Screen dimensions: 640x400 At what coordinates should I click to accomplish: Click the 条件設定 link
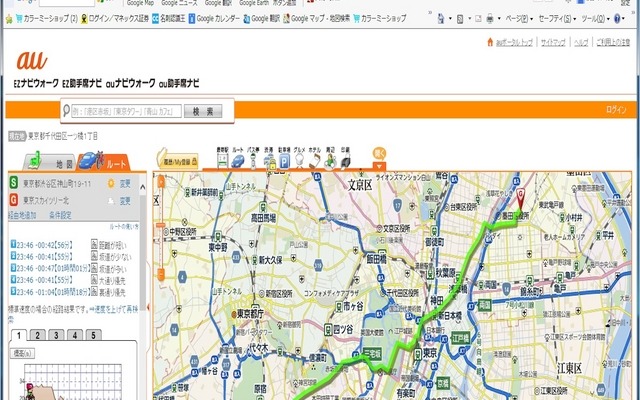(x=60, y=215)
